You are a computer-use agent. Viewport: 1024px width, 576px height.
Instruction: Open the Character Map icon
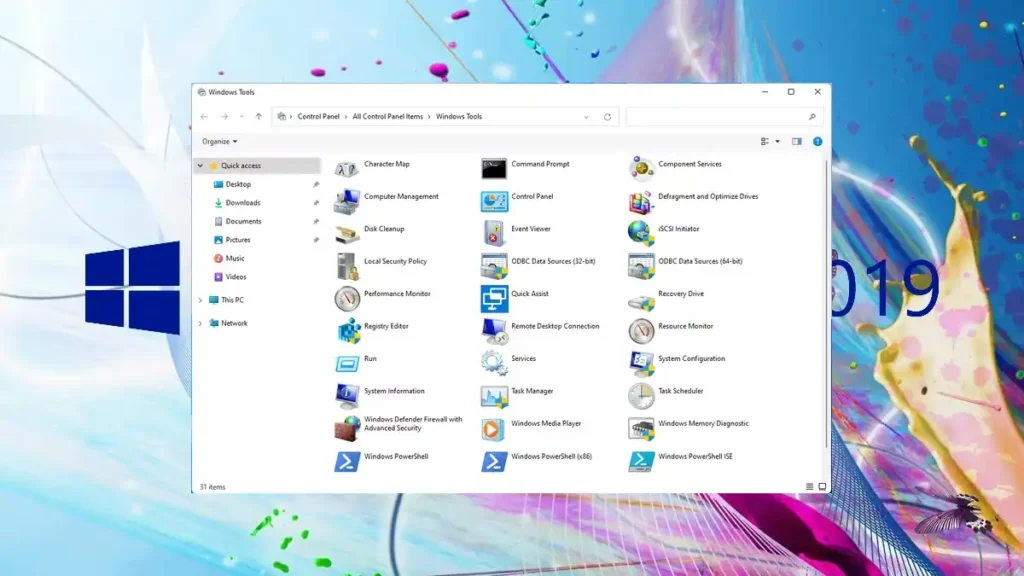(x=347, y=169)
